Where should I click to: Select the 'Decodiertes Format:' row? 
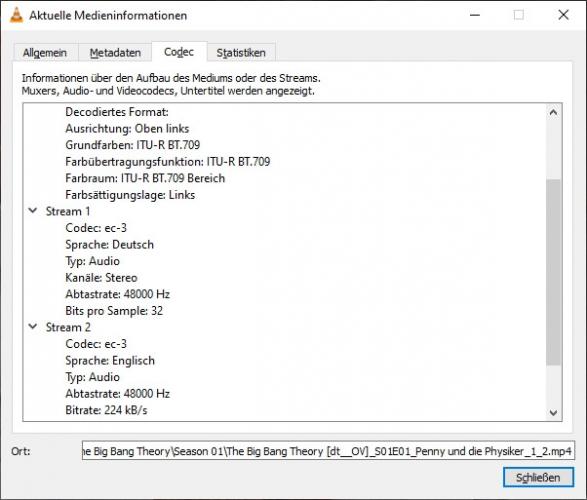click(117, 112)
